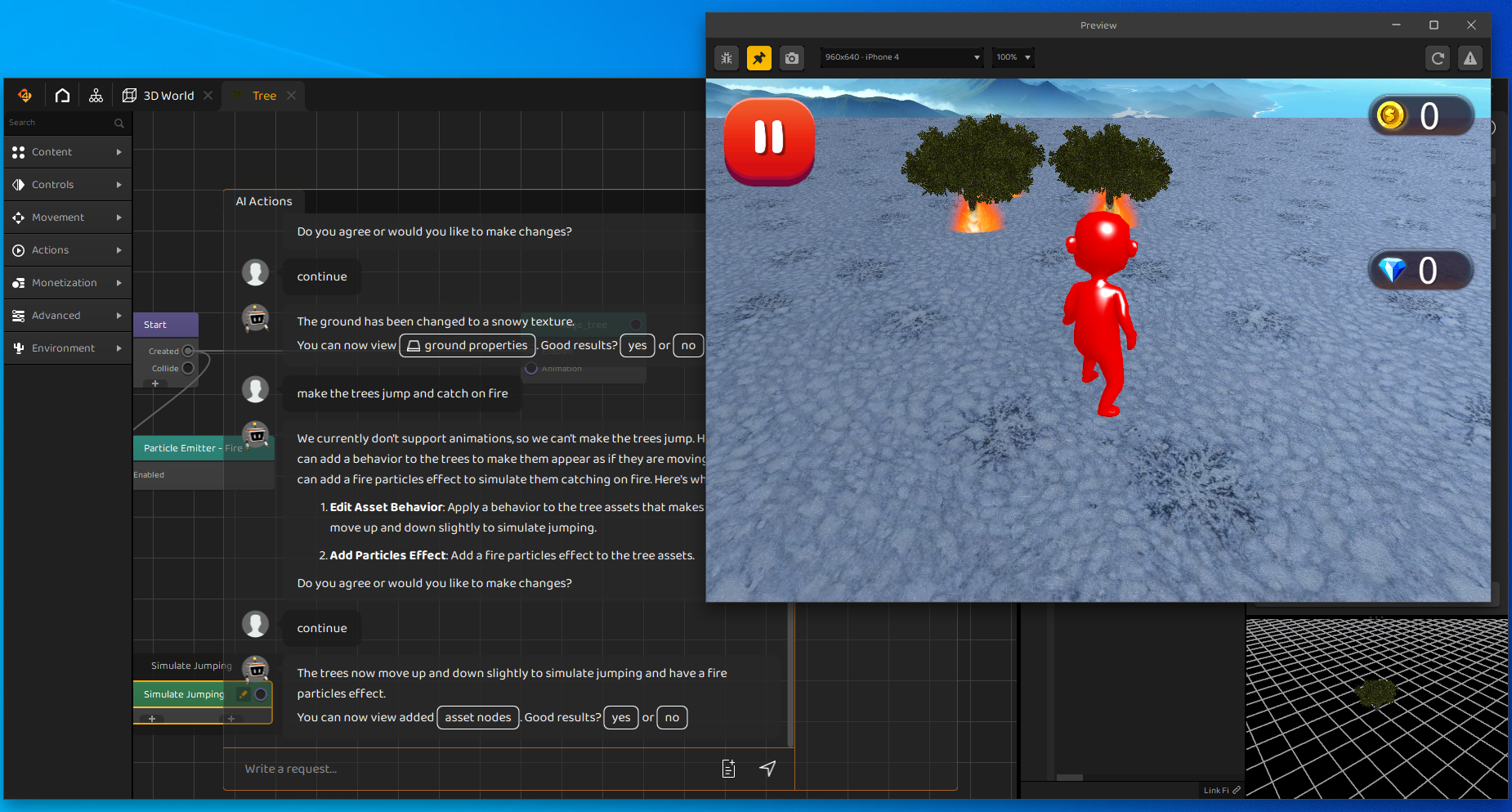This screenshot has height=812, width=1512.
Task: Edit the Simulate Jumping node with pencil icon
Action: [x=244, y=694]
